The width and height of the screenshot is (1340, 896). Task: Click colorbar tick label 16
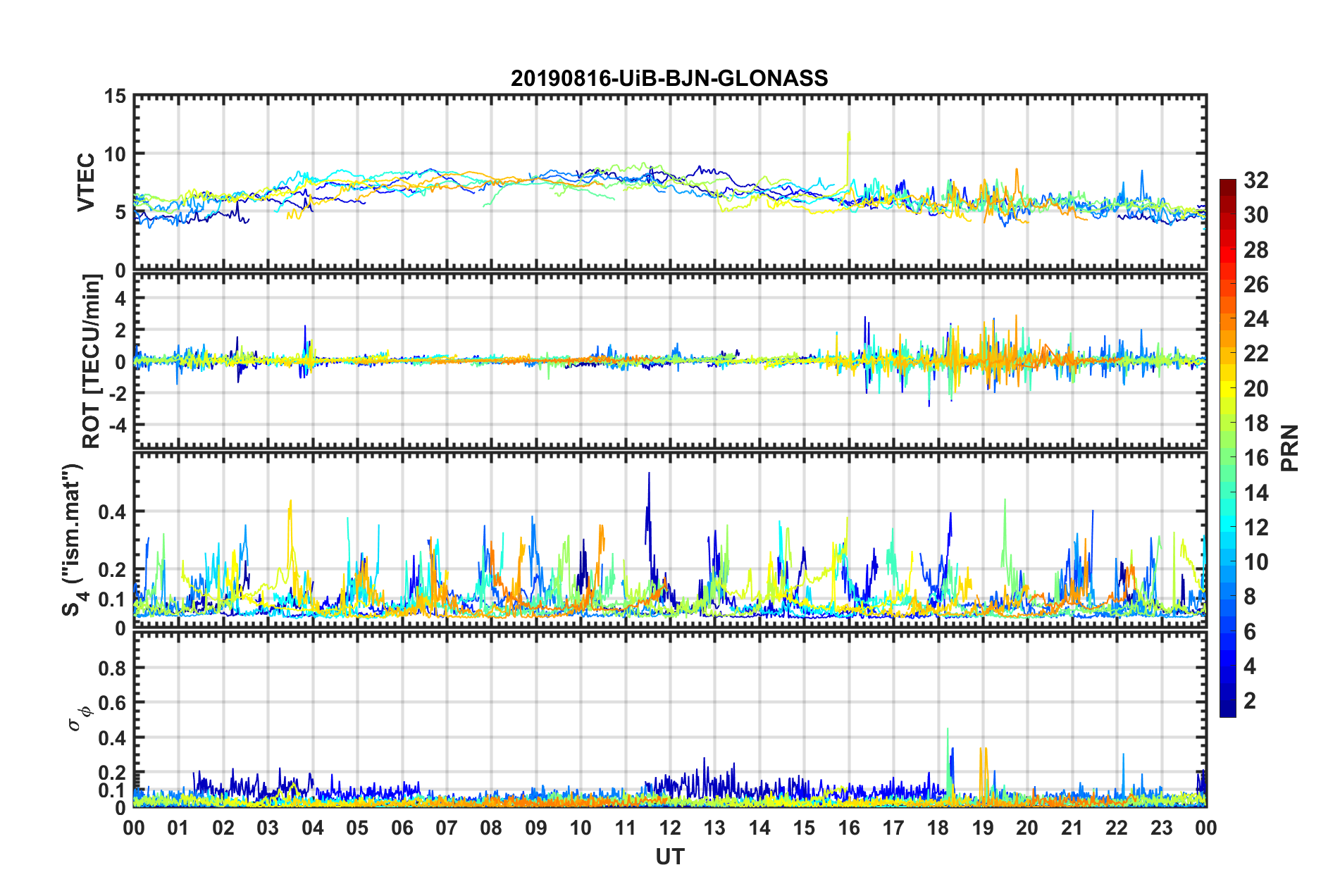click(x=1255, y=458)
